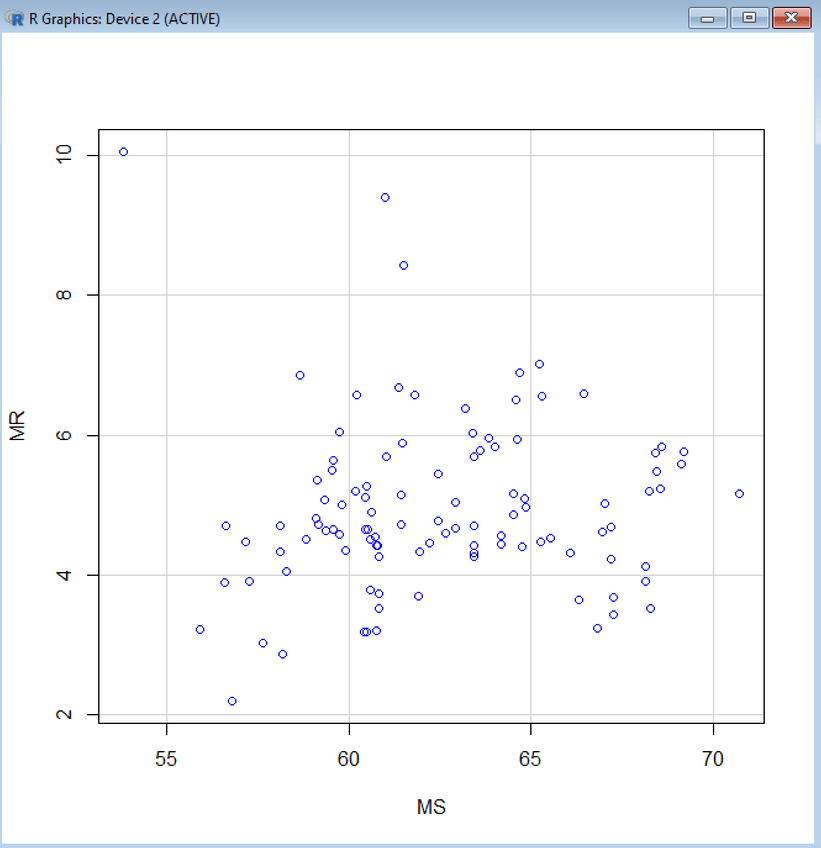Click the y-axis label 'MR'

17,426
